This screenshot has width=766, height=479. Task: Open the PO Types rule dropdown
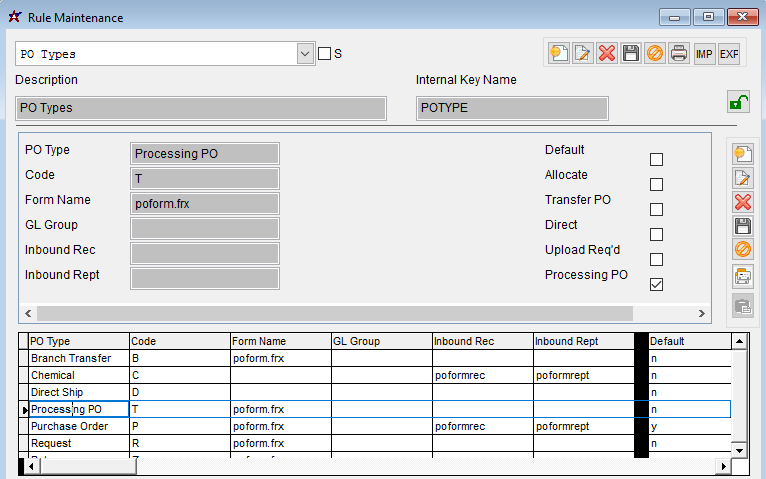pyautogui.click(x=306, y=54)
